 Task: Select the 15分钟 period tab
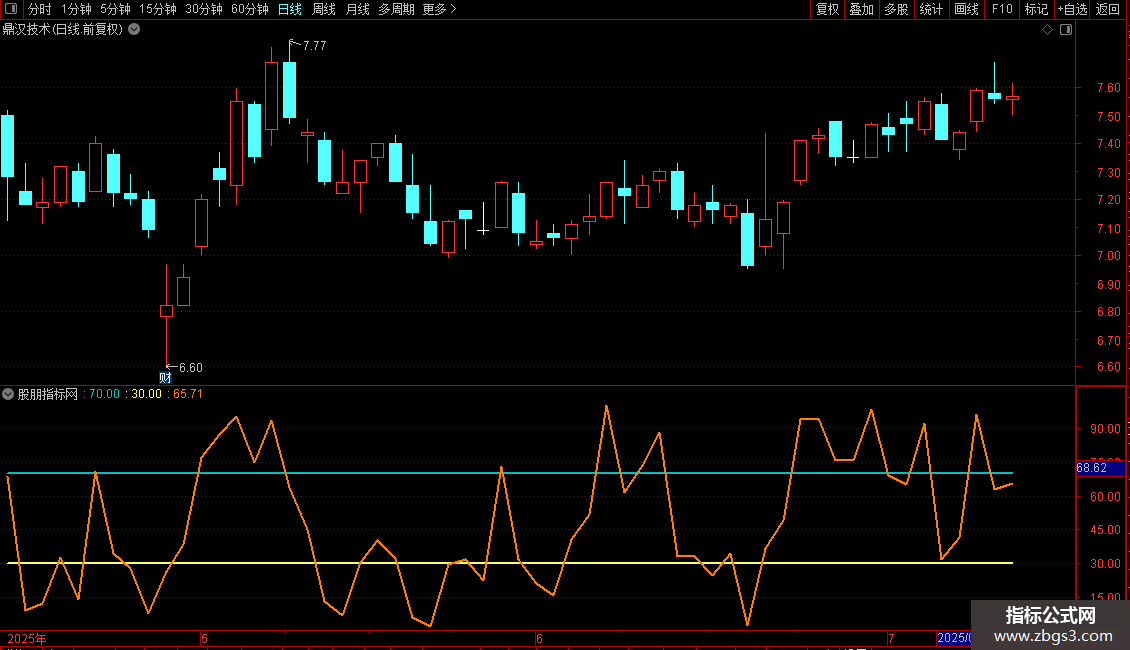[x=158, y=9]
